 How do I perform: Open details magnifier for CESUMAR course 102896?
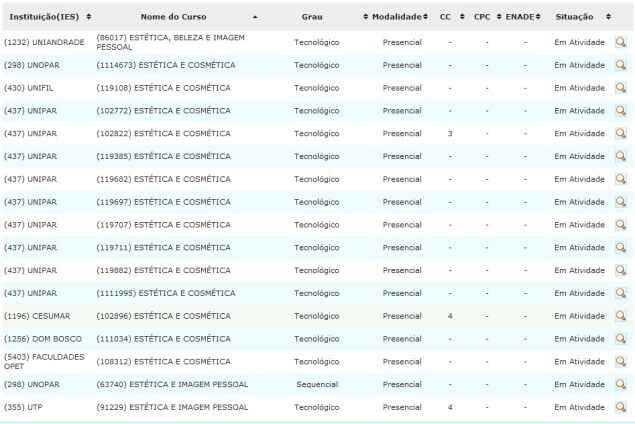620,316
